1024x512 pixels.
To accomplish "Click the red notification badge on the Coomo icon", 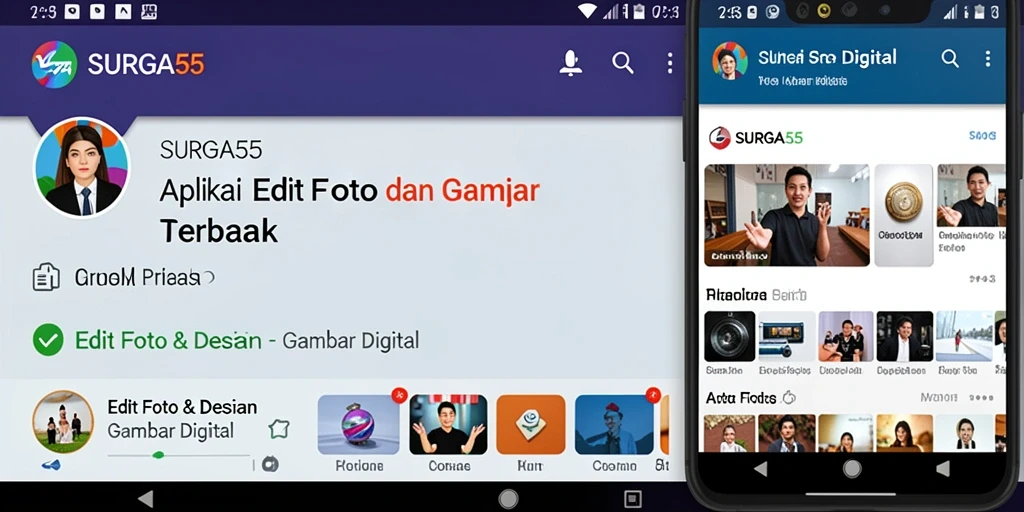I will point(652,395).
